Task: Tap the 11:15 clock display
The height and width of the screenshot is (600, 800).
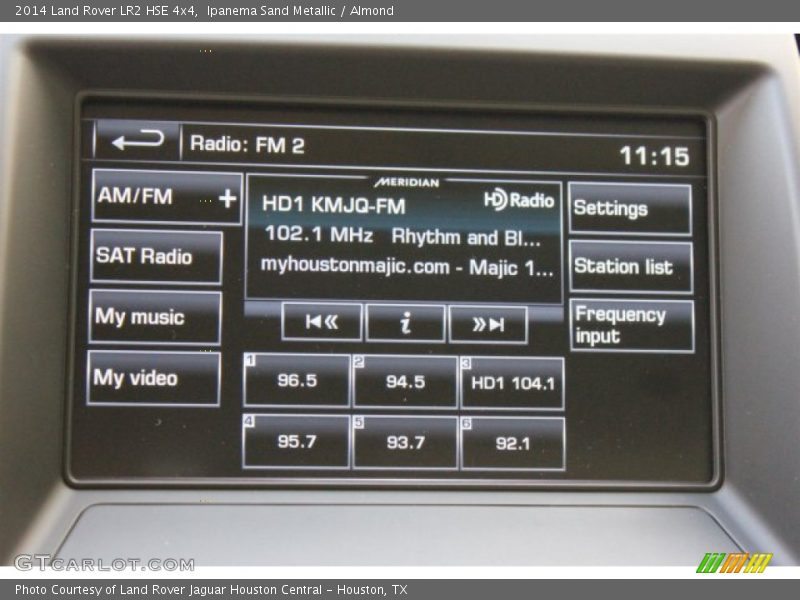Action: [x=654, y=156]
